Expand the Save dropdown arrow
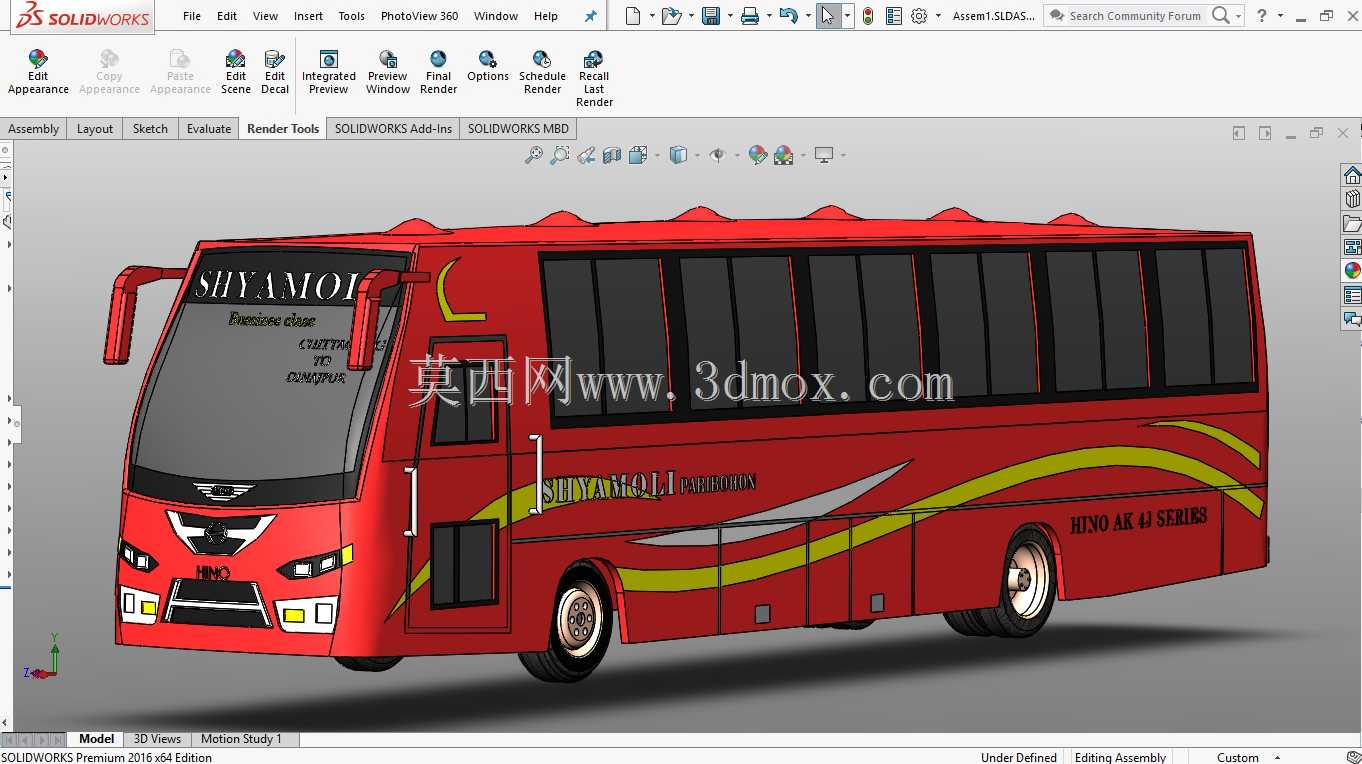The height and width of the screenshot is (764, 1362). (730, 16)
